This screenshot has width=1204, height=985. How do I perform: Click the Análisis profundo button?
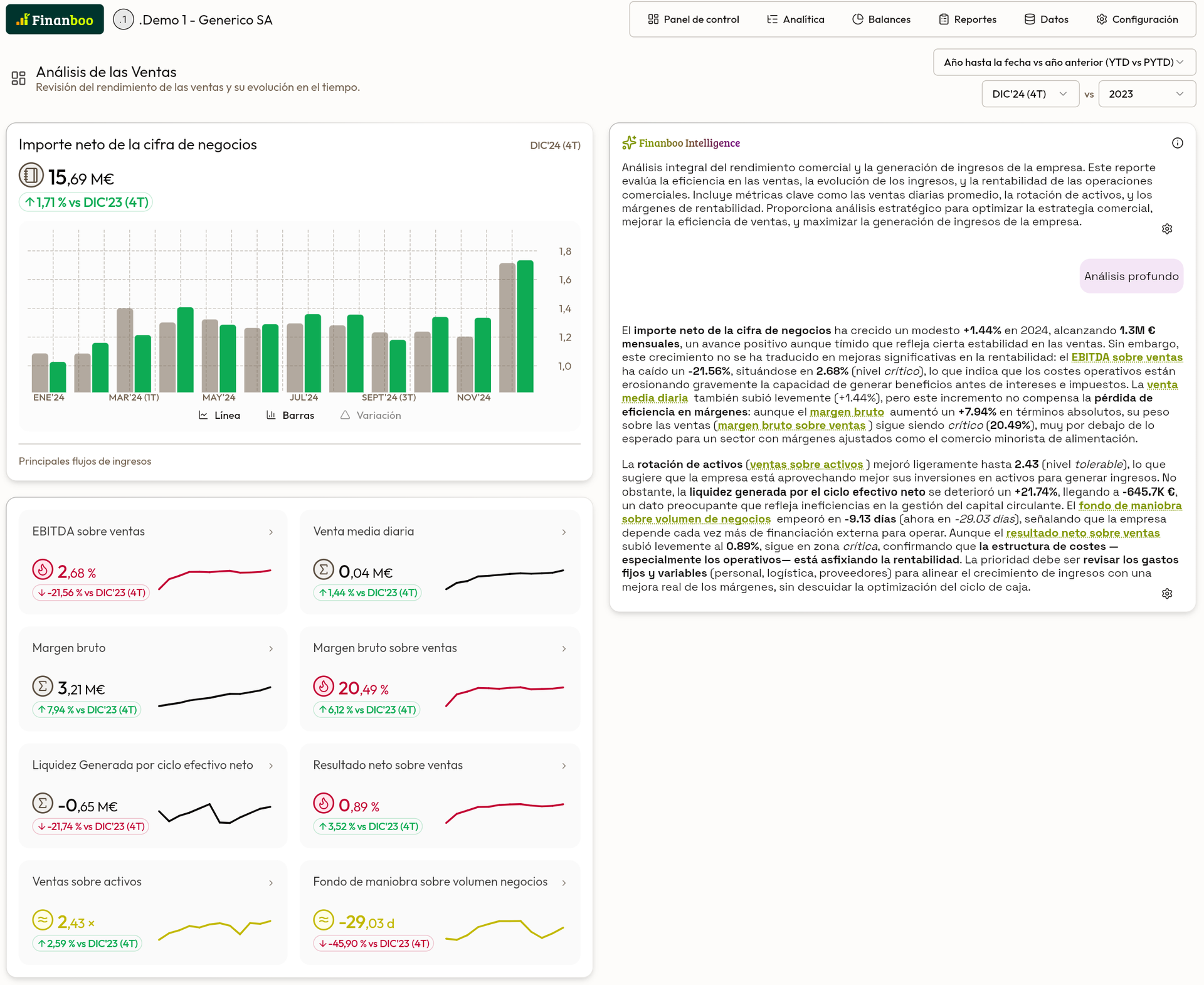pyautogui.click(x=1131, y=276)
